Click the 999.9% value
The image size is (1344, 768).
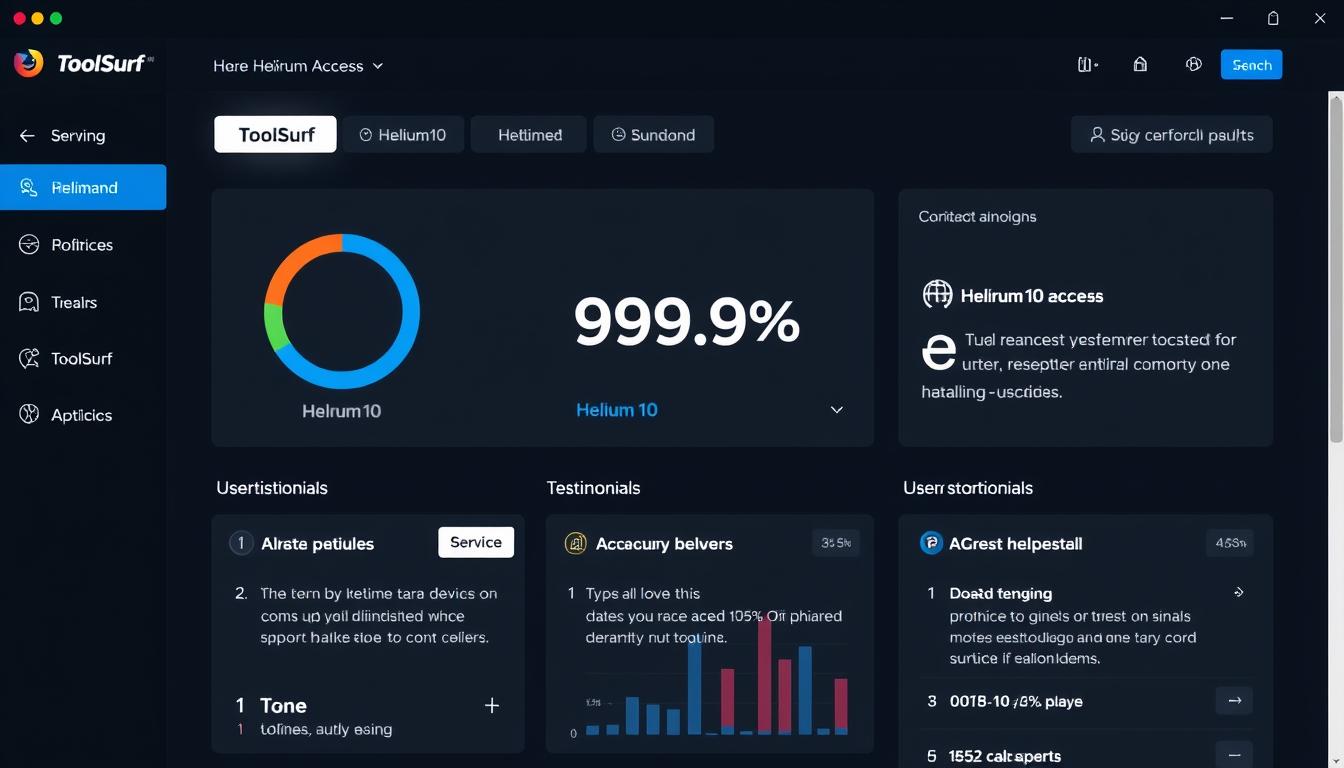click(x=686, y=322)
